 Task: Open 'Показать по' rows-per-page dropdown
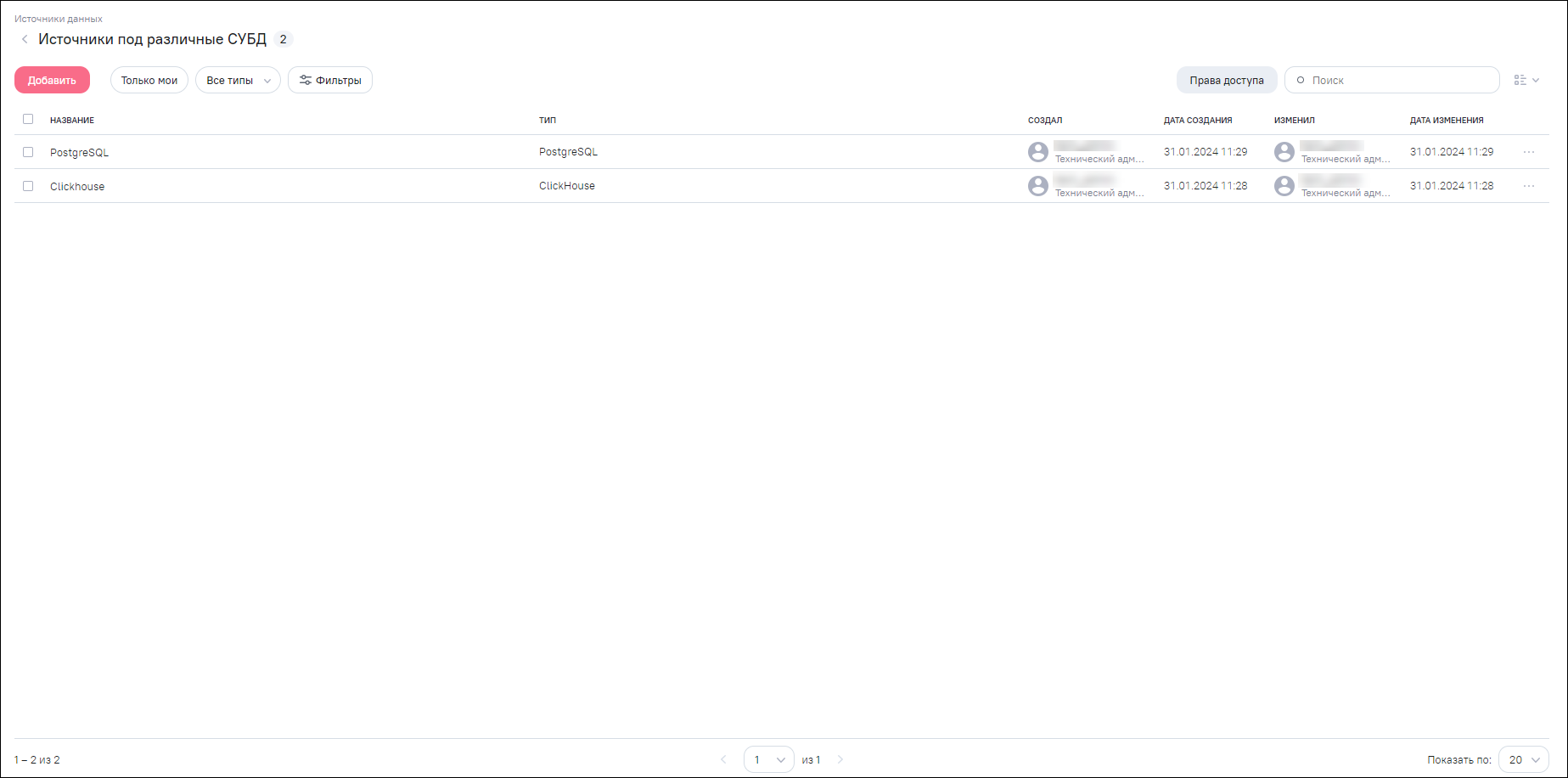point(1524,759)
